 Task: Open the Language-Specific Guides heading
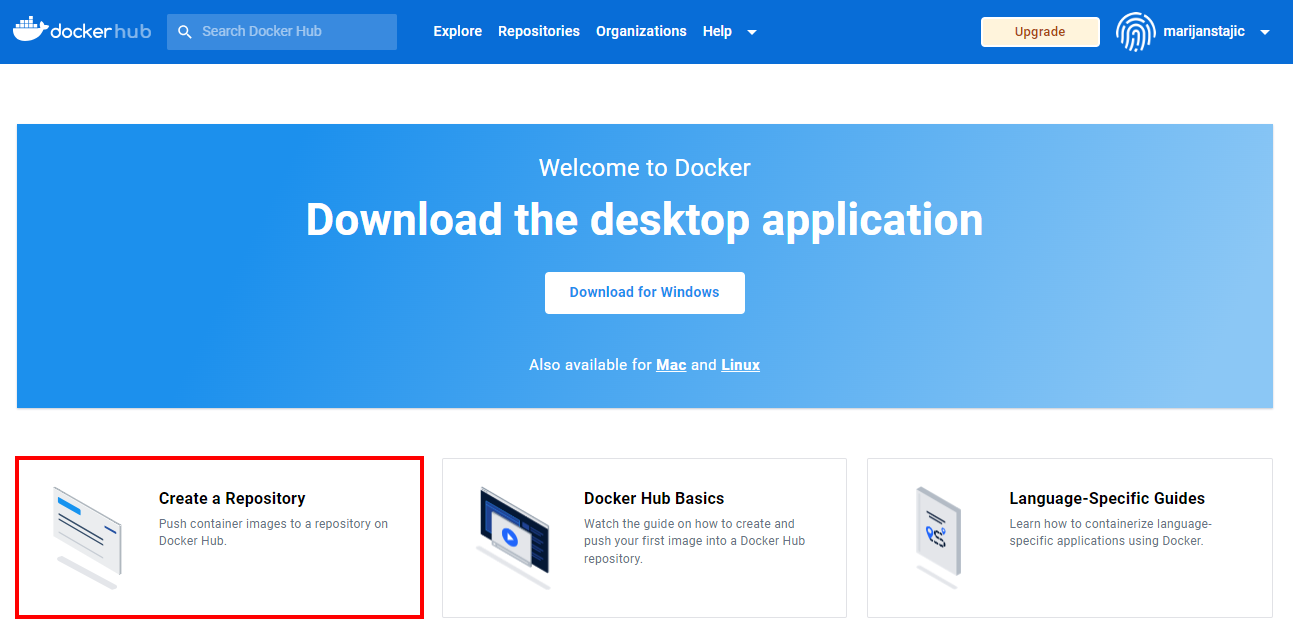click(1107, 498)
